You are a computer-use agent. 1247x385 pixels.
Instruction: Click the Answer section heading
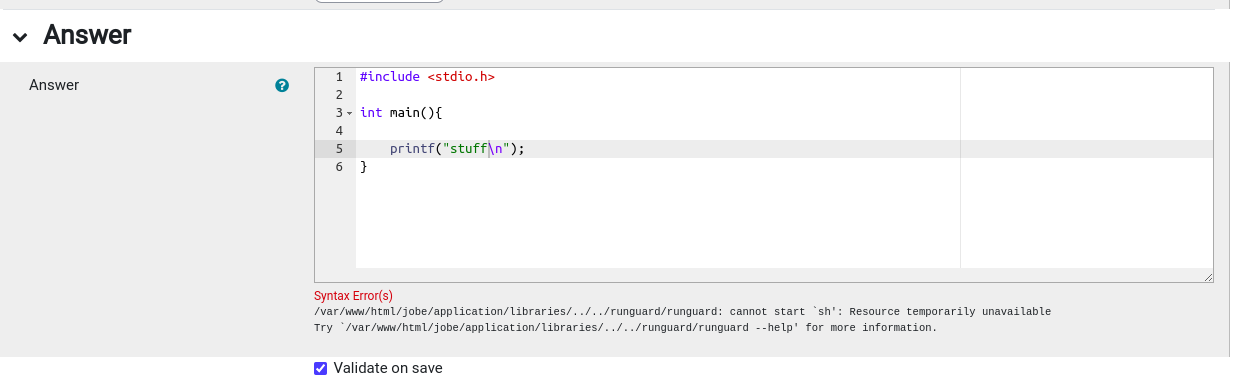tap(87, 36)
